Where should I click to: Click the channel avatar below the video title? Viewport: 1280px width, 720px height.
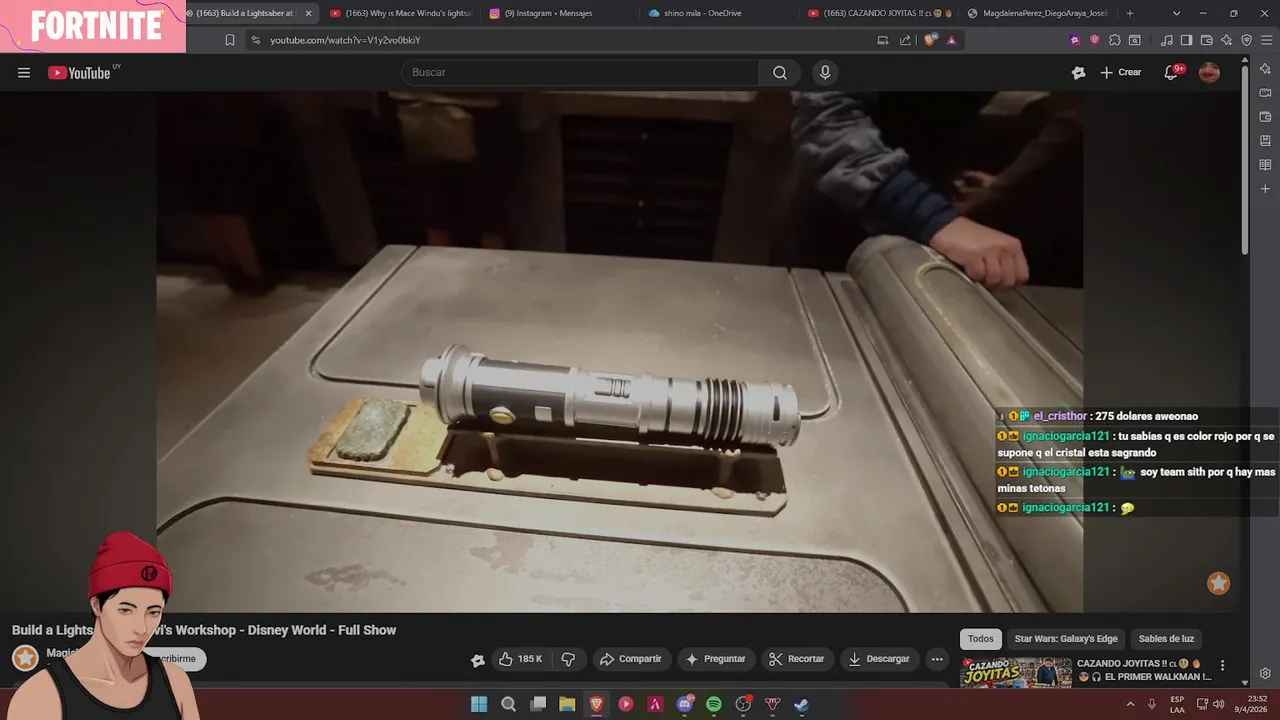click(x=25, y=658)
